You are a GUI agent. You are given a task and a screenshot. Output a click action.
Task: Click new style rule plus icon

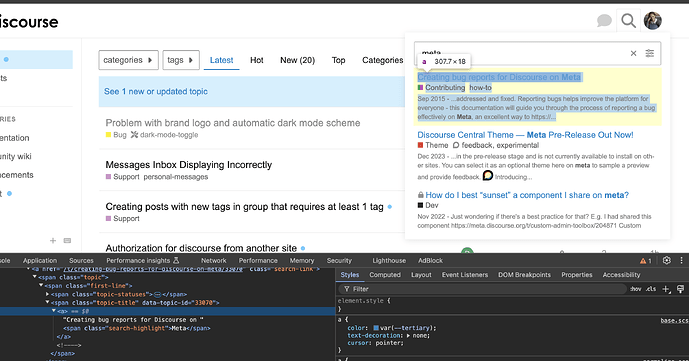point(666,289)
